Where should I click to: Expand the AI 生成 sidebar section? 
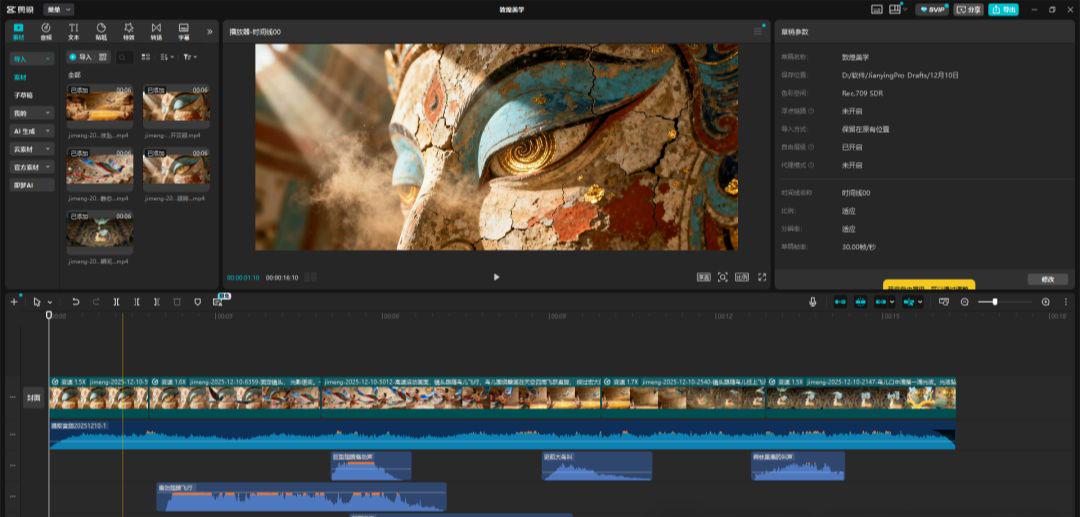coord(32,131)
